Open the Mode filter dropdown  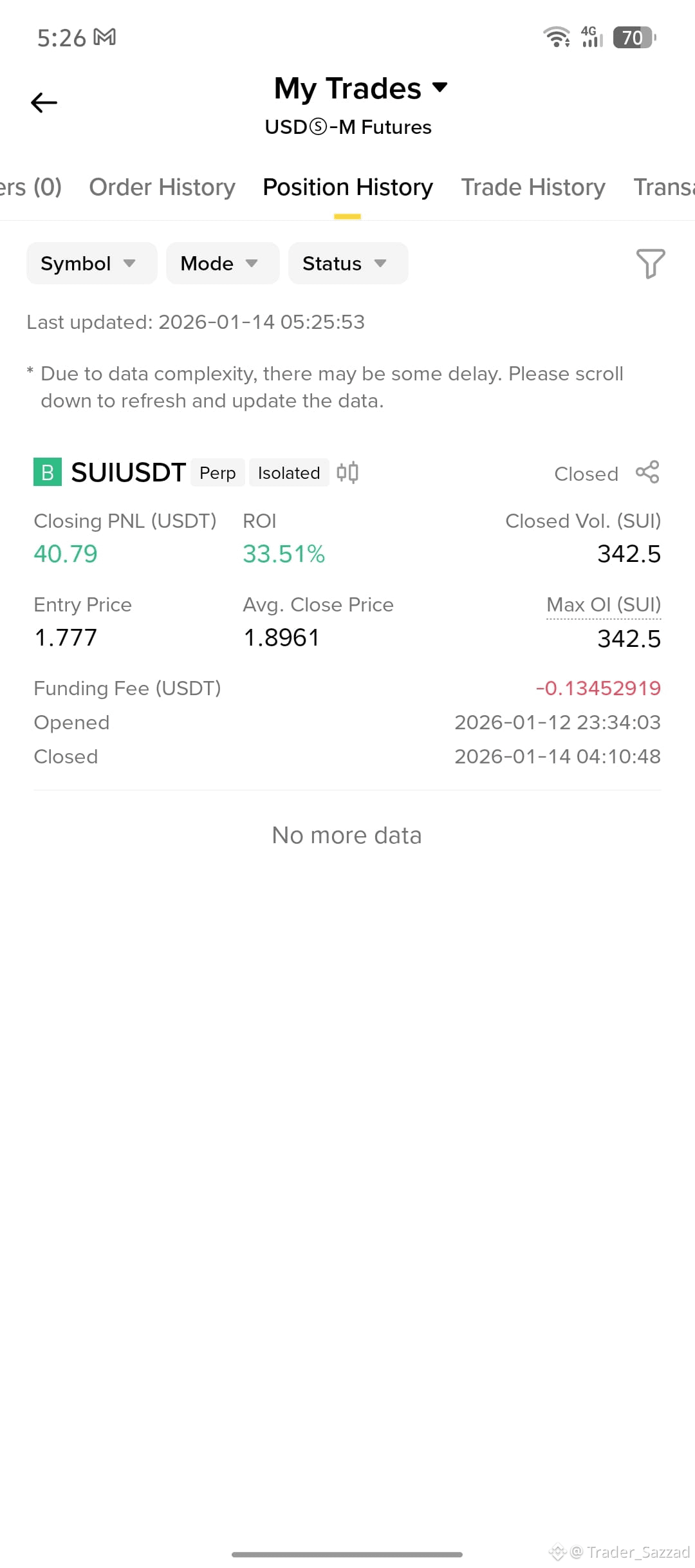coord(223,263)
